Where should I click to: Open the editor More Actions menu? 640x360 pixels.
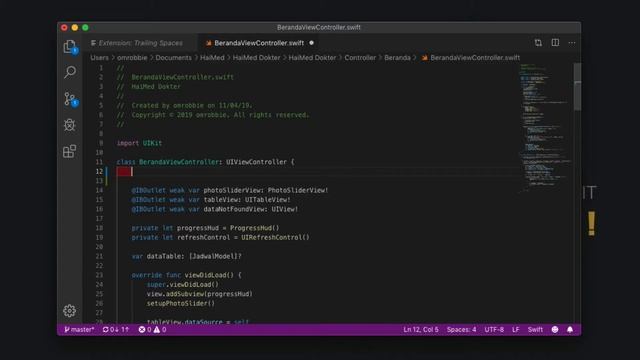pos(572,43)
